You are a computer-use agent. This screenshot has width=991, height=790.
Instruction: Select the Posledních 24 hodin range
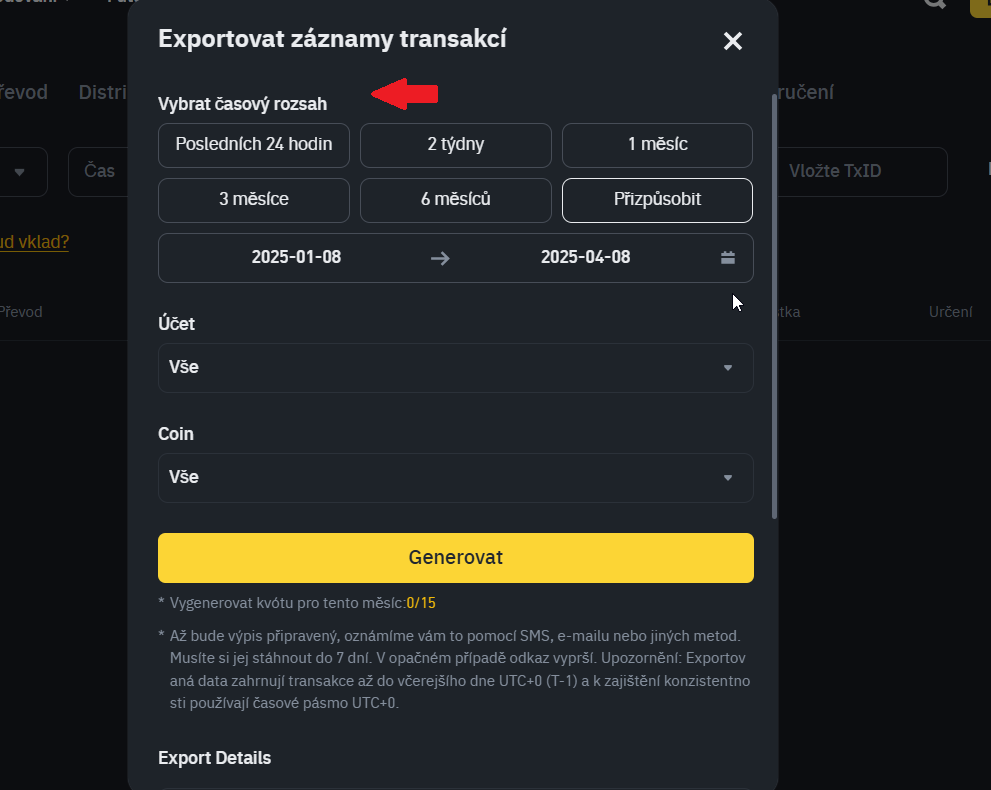point(254,145)
